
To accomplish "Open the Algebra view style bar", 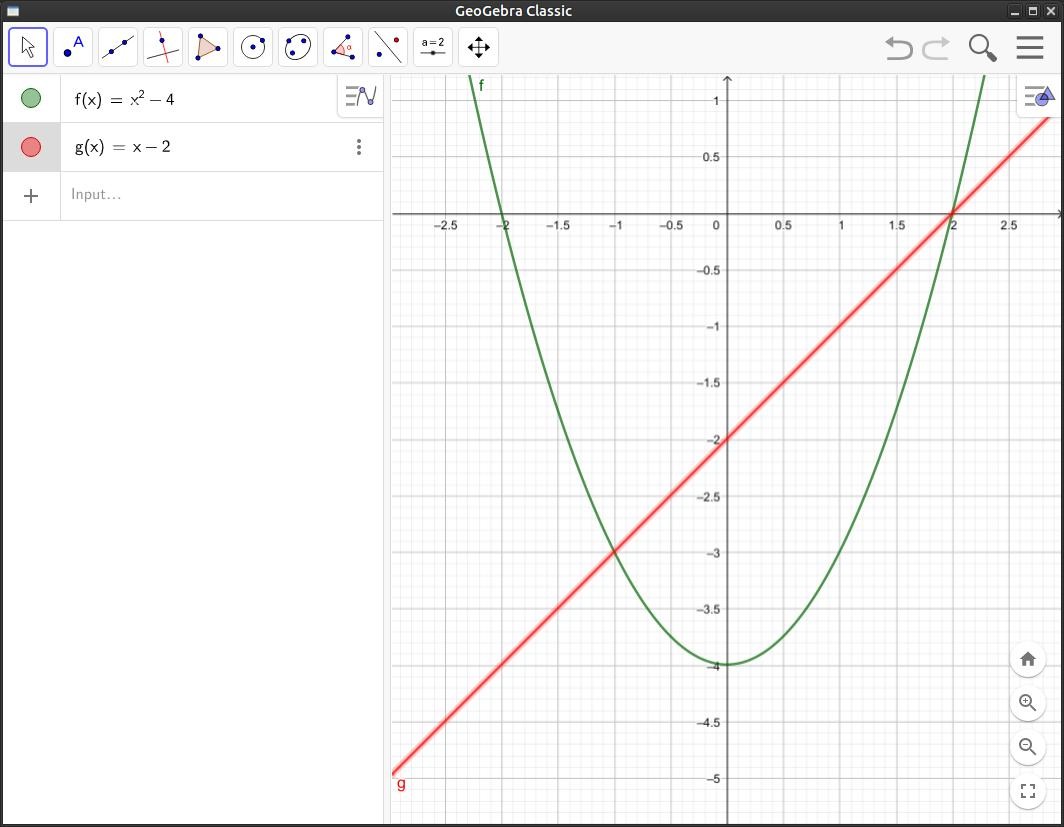I will click(x=360, y=96).
